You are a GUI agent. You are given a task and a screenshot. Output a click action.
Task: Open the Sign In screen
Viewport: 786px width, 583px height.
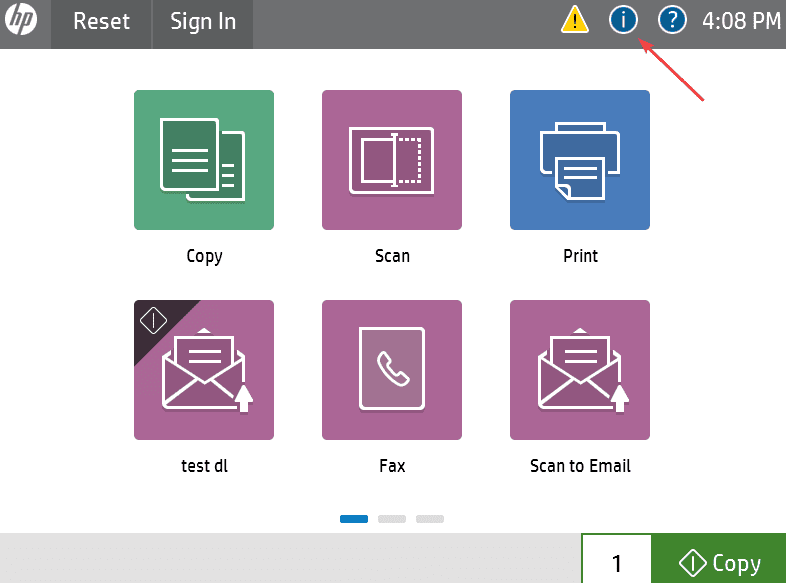coord(203,22)
